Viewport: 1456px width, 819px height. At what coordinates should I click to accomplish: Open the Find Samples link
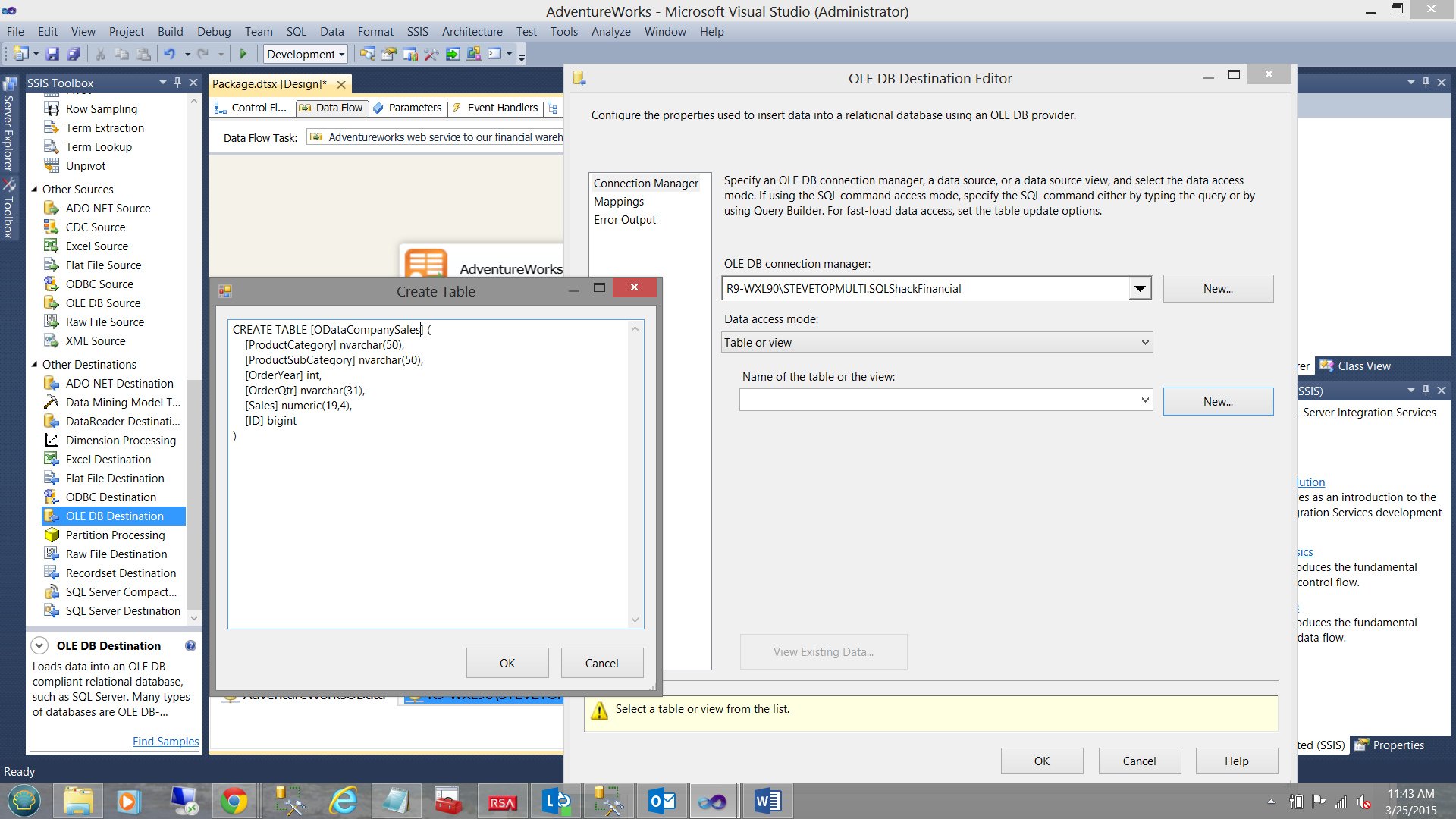(x=165, y=742)
